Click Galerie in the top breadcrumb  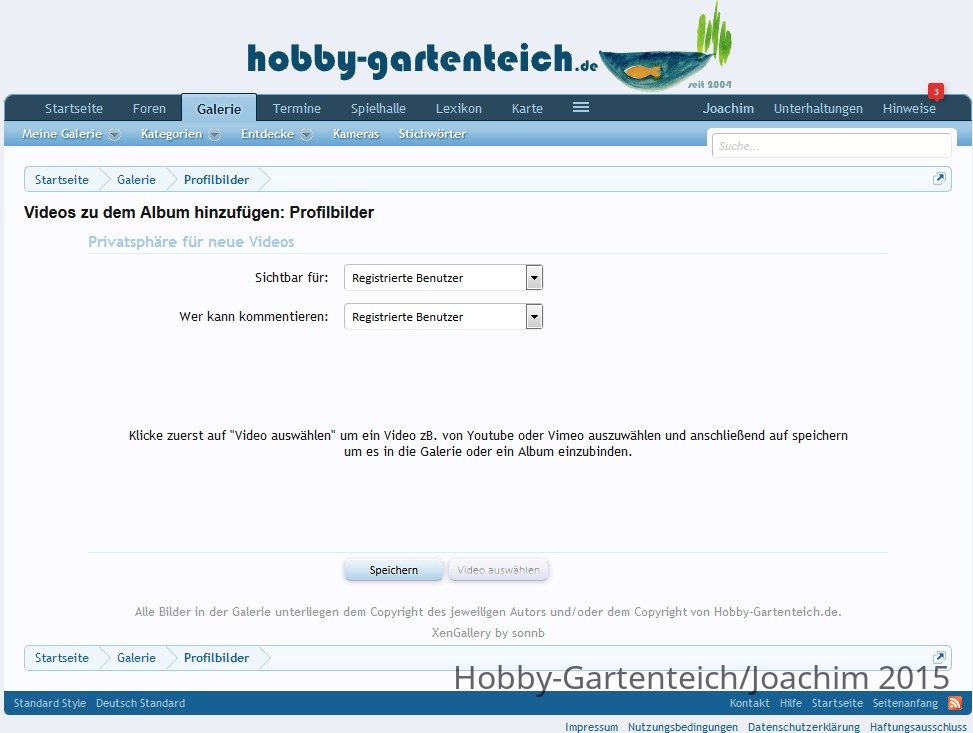136,179
